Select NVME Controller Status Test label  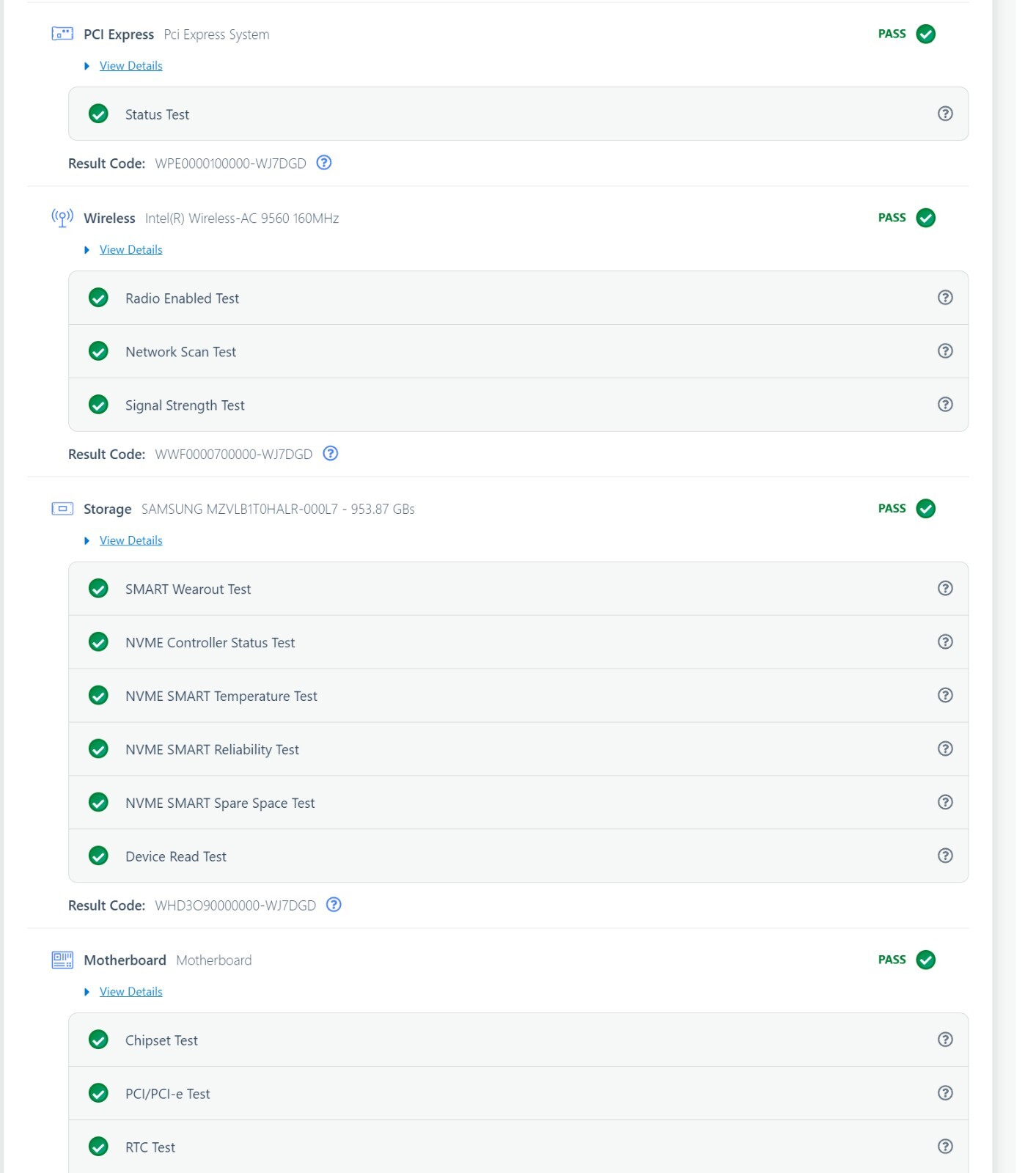(x=210, y=643)
